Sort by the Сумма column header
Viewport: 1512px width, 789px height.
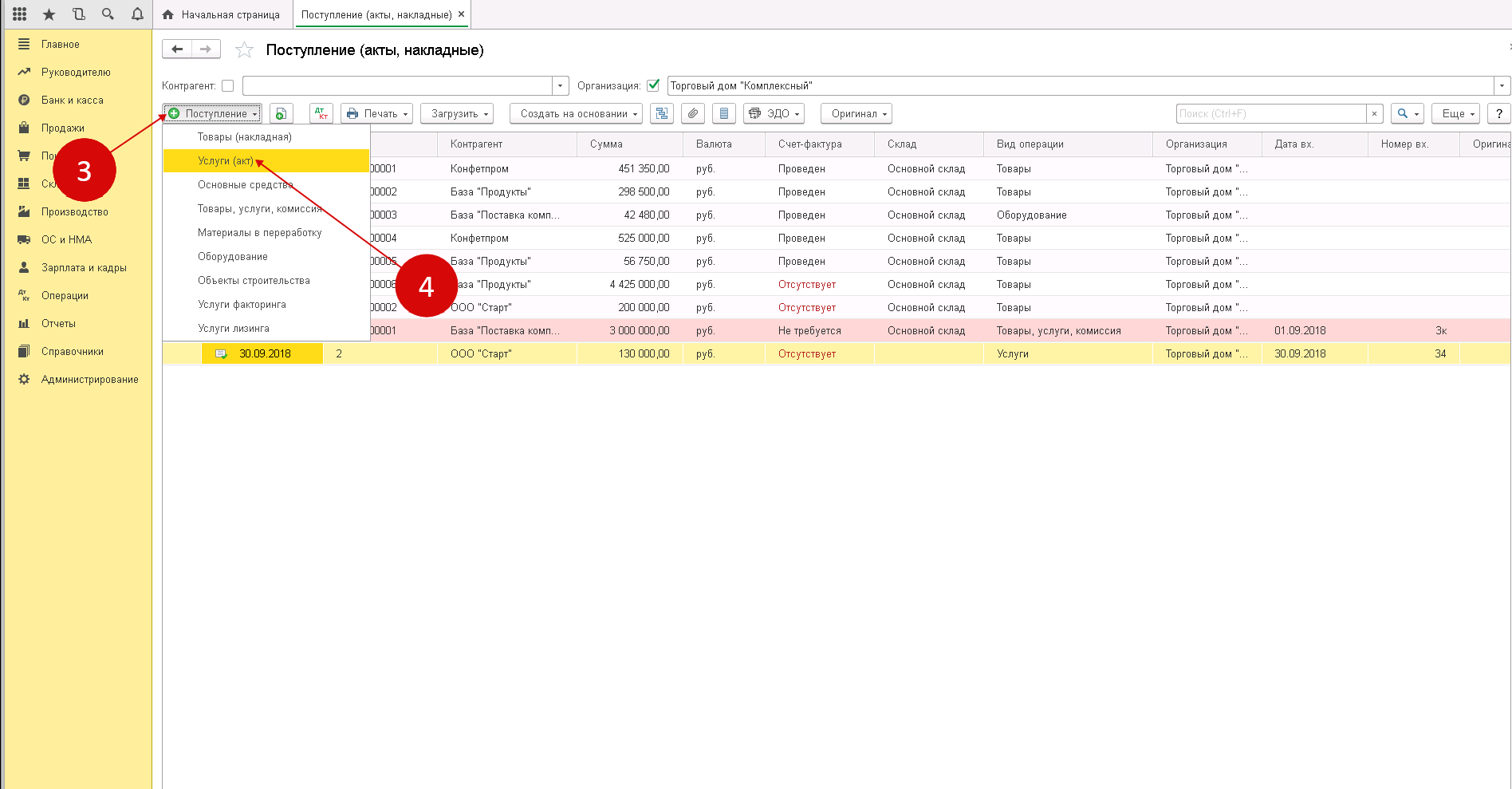(606, 144)
